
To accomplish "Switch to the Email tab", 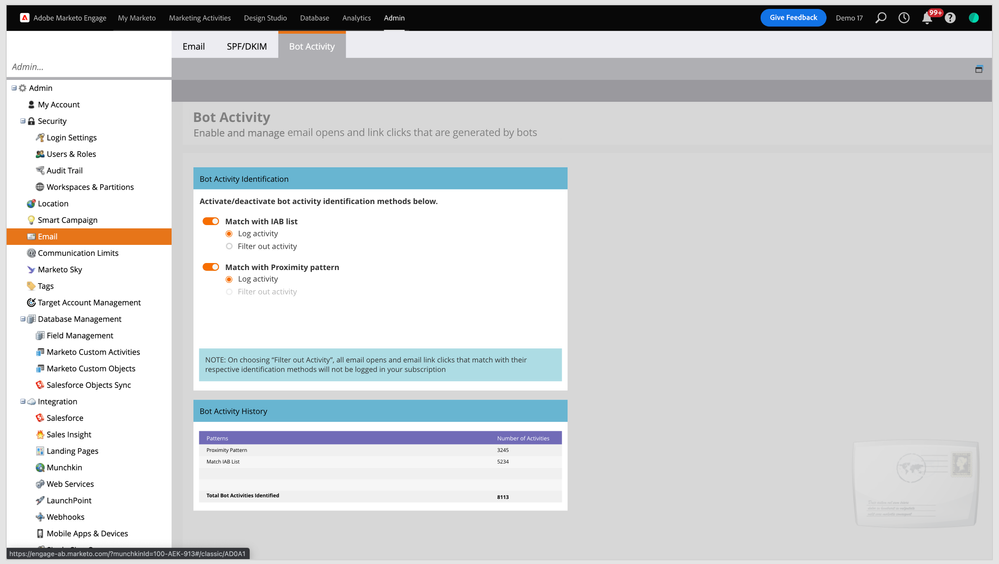I will 194,47.
